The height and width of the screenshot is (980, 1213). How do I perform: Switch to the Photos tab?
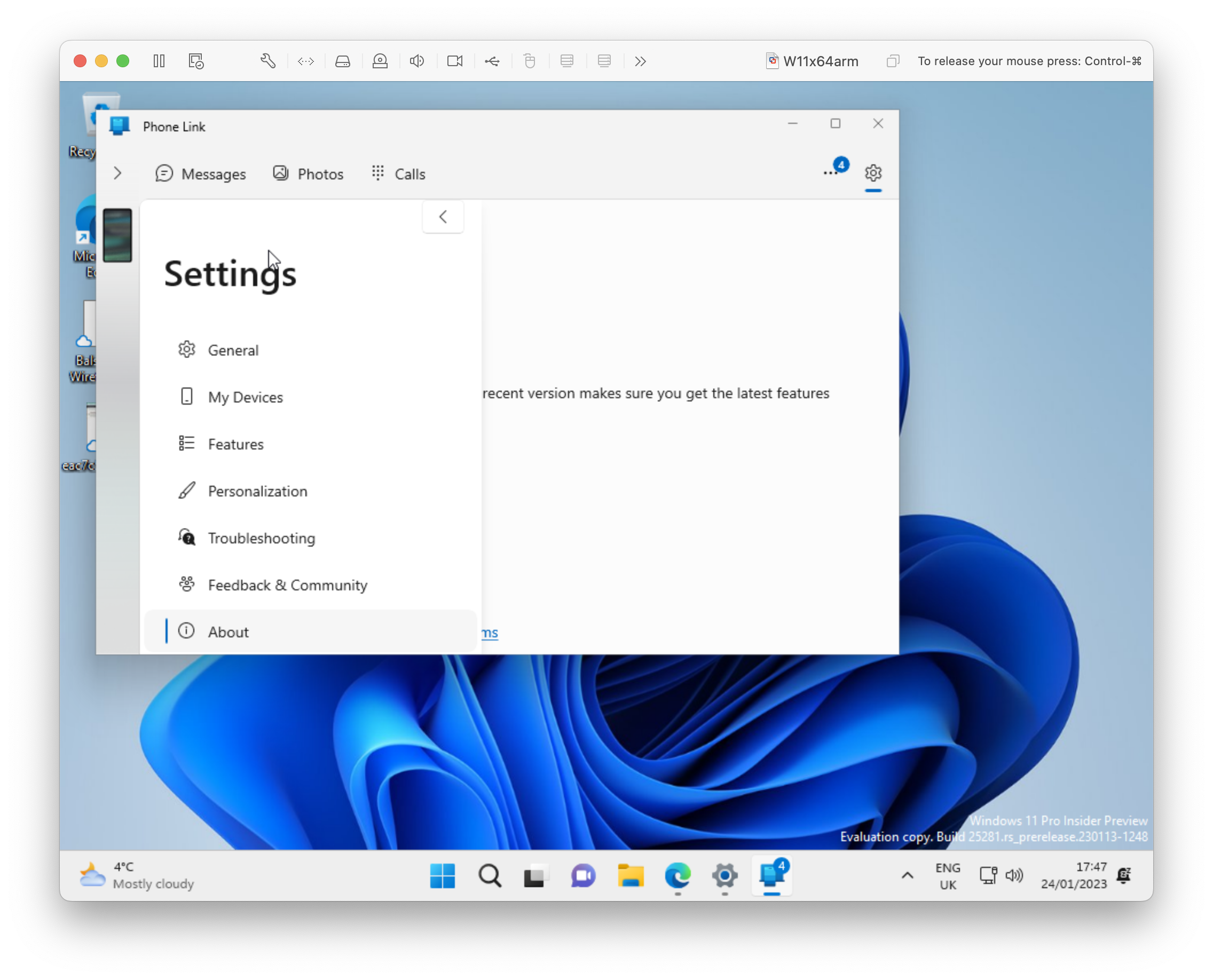click(309, 174)
